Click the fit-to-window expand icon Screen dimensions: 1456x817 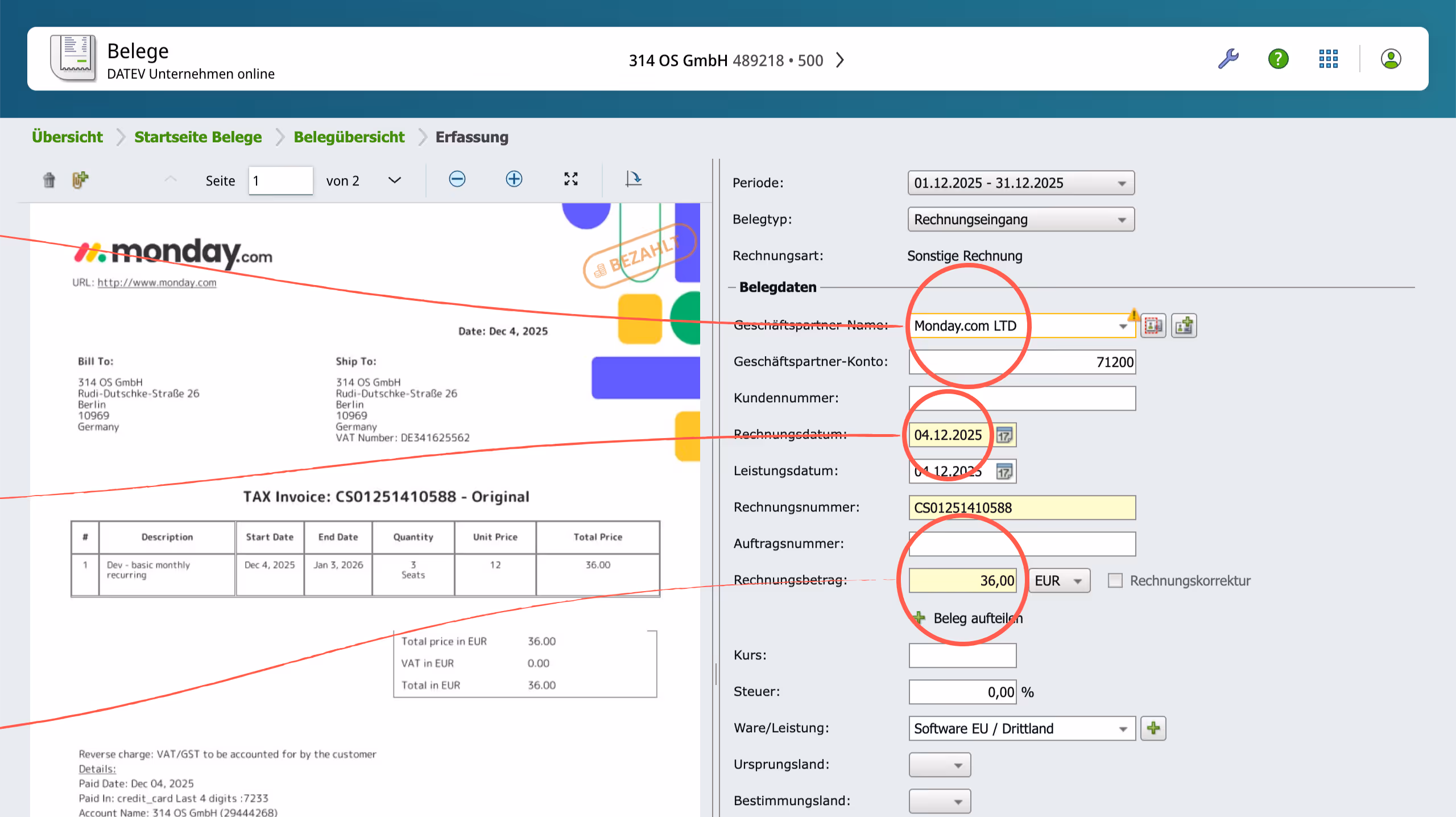click(x=570, y=179)
